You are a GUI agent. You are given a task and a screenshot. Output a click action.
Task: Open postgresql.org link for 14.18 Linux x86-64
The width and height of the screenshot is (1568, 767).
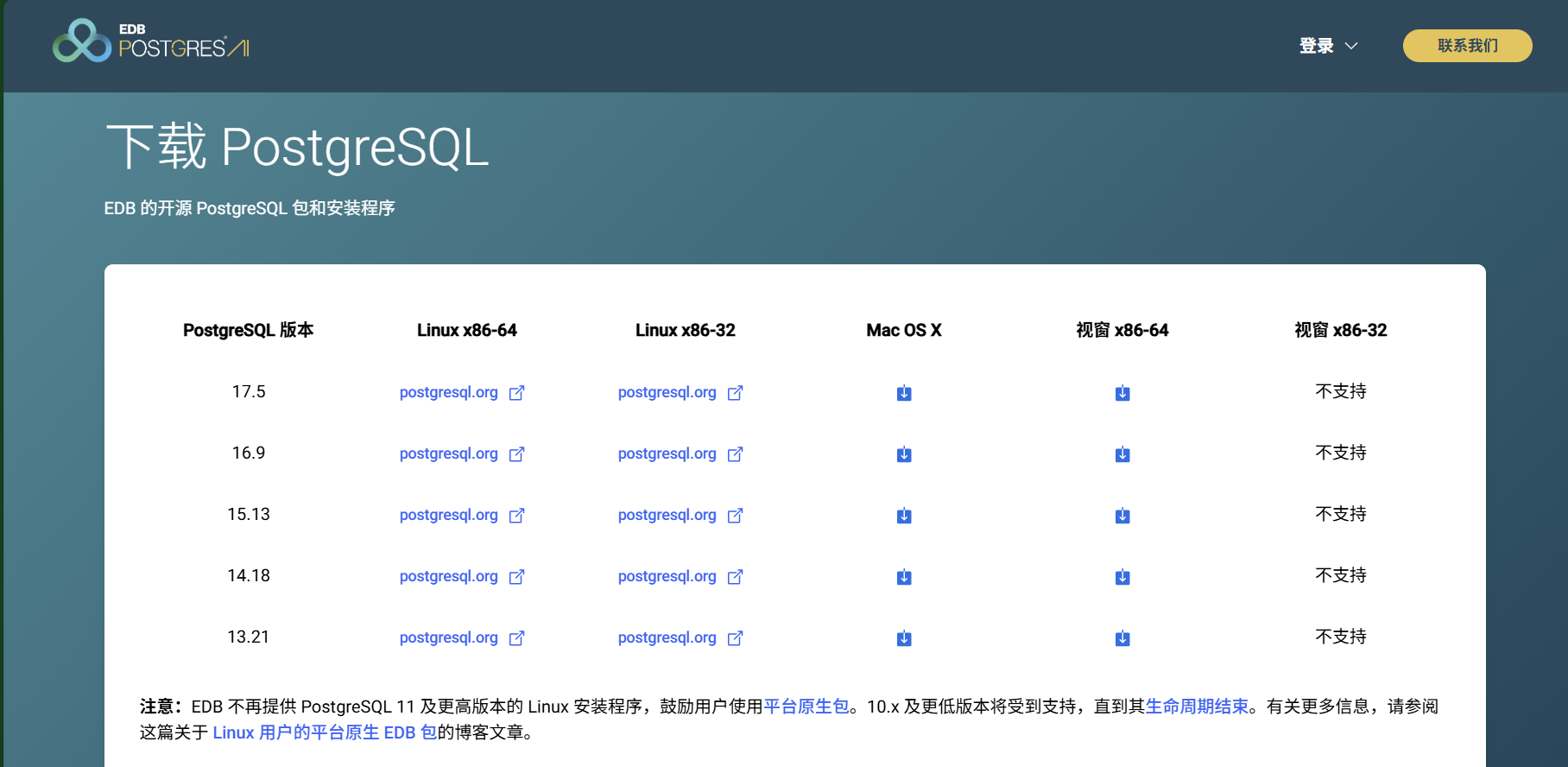[x=462, y=576]
